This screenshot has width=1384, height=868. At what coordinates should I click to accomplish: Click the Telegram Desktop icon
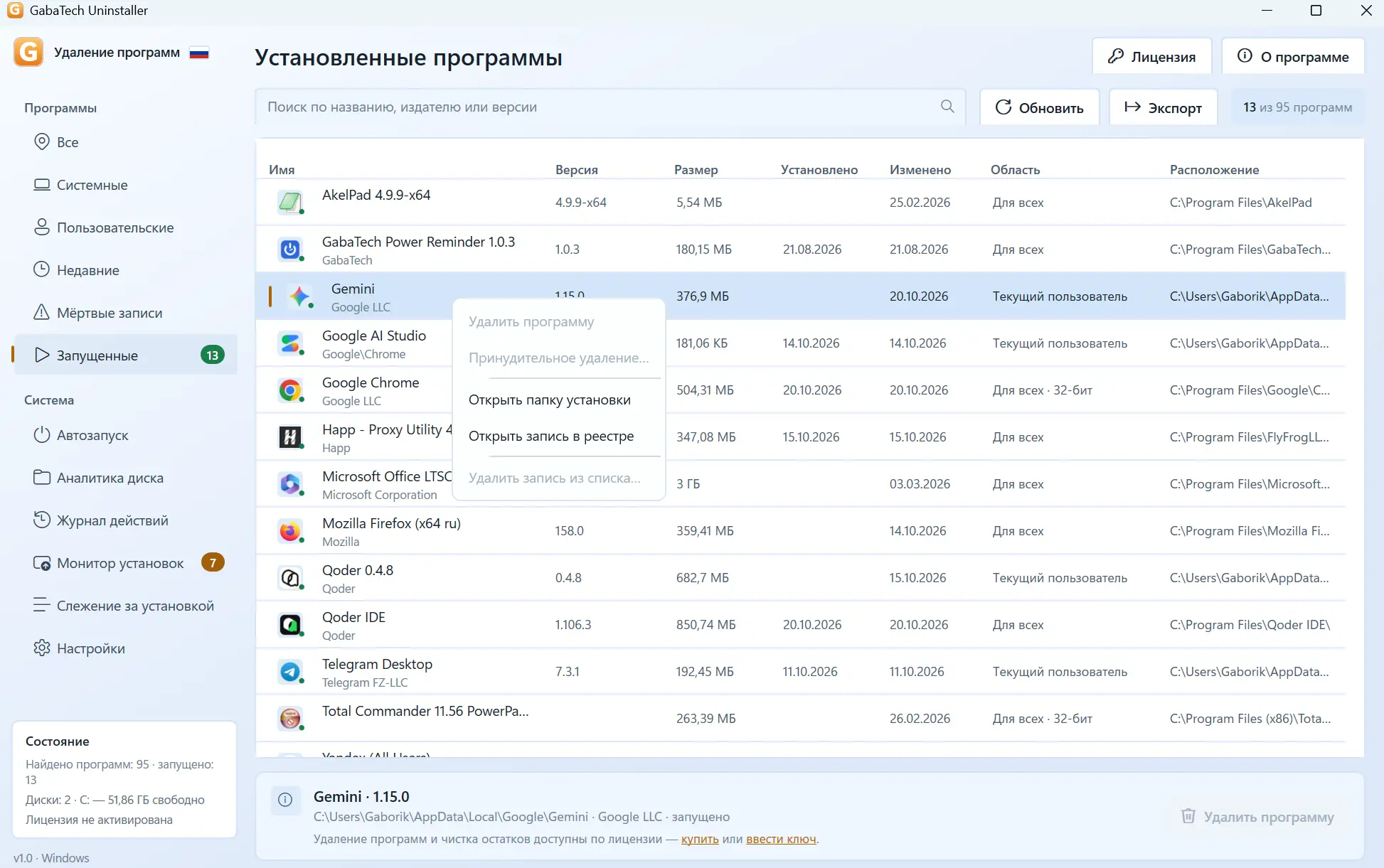pos(290,672)
